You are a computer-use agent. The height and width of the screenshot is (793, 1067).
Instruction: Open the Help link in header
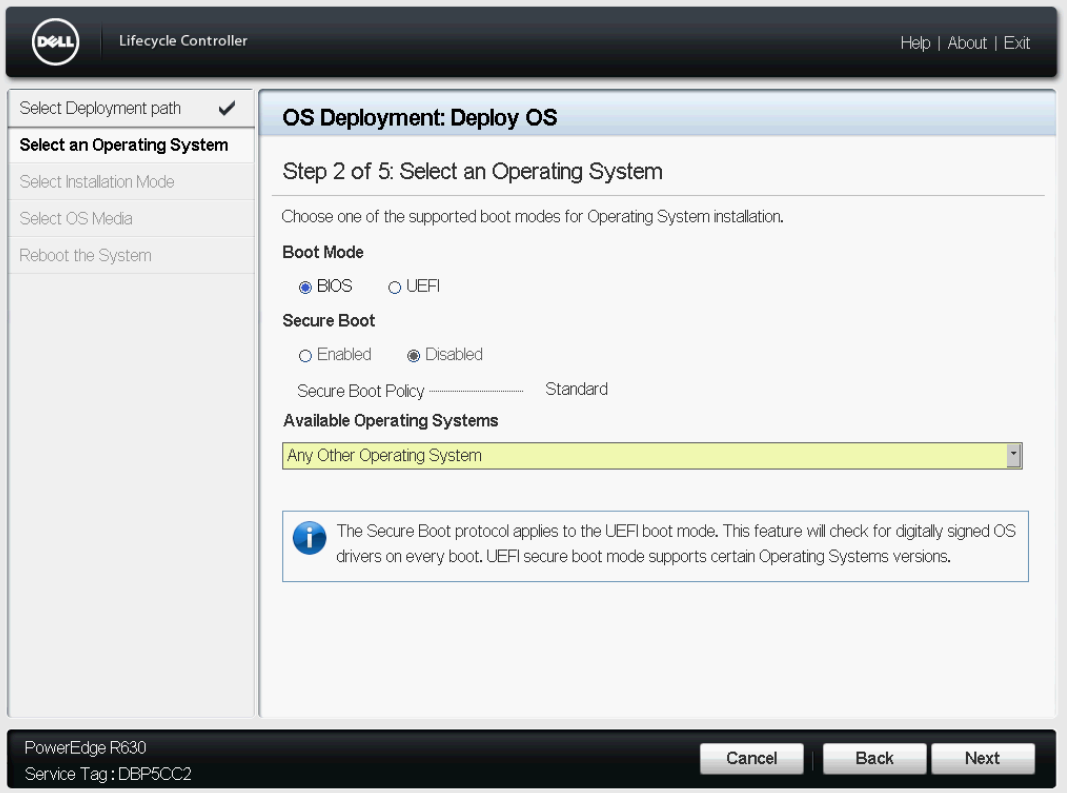click(915, 43)
